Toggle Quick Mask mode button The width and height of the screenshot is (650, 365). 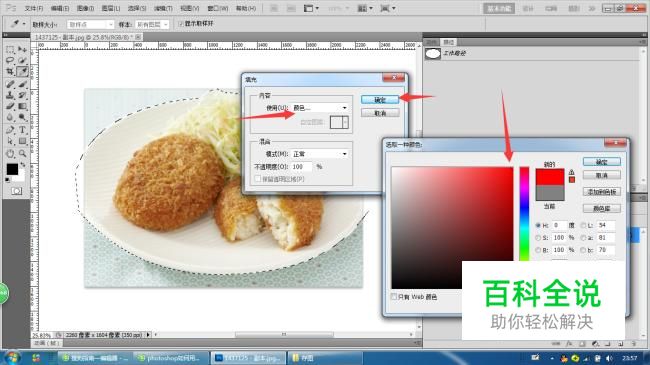17,191
